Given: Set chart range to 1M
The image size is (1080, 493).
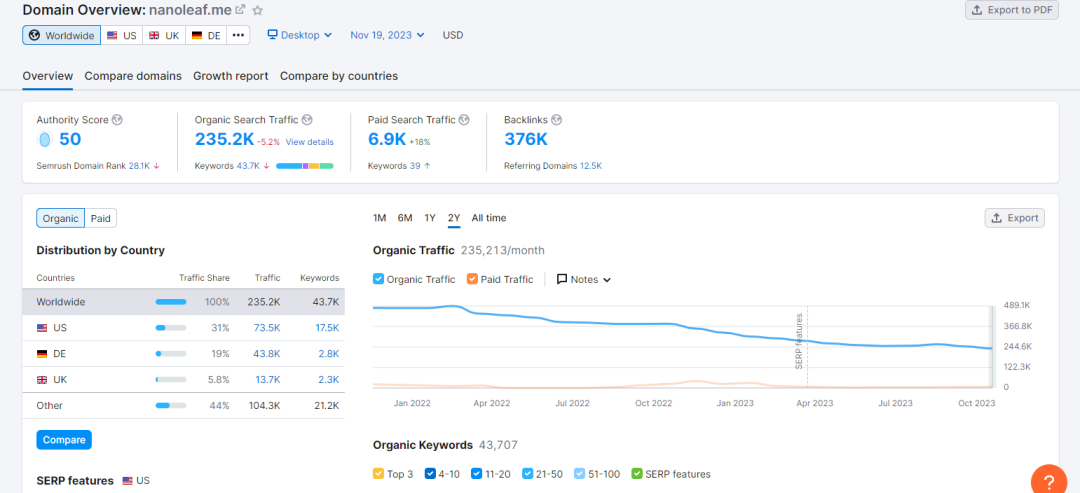Looking at the screenshot, I should 380,218.
